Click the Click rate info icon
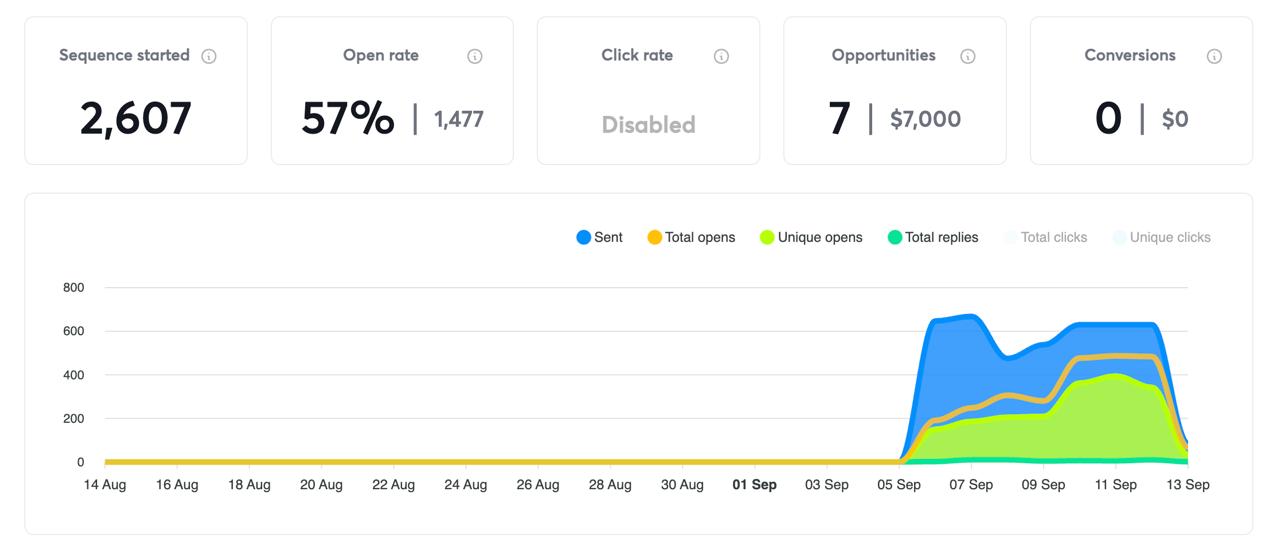Screen dimensions: 1280x549 pos(721,56)
